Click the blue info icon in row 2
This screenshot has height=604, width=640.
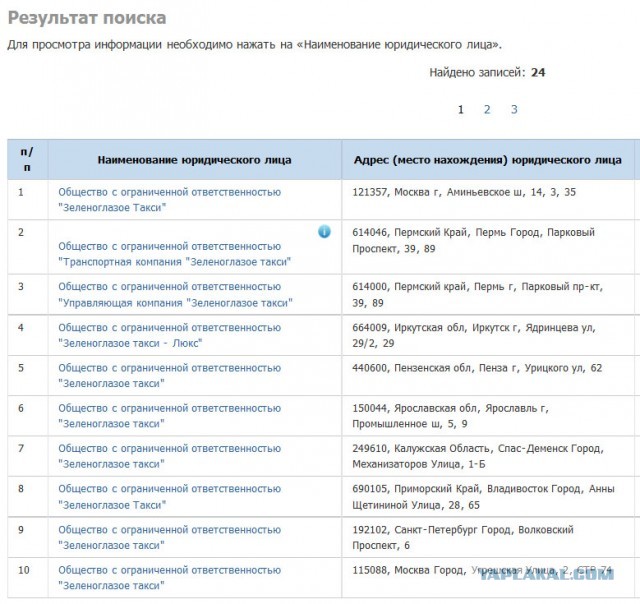324,232
